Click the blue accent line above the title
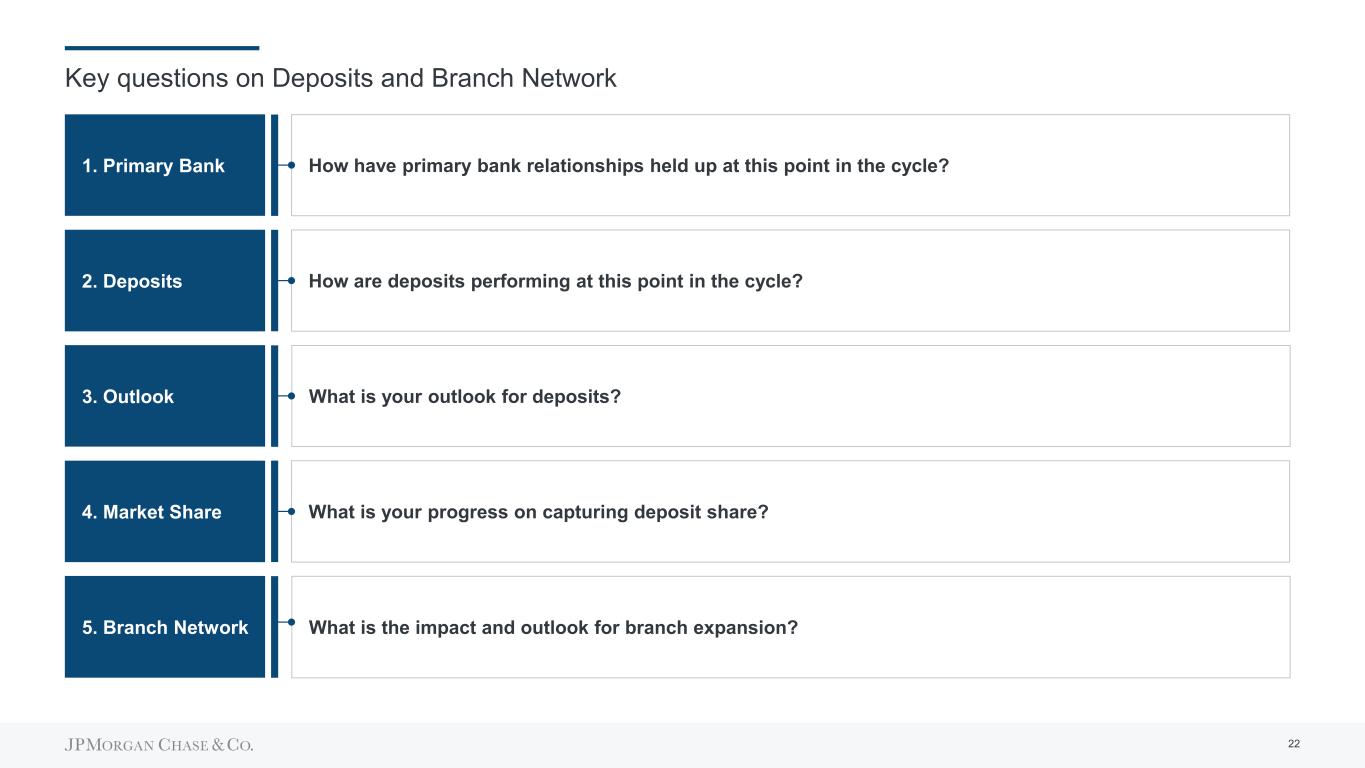1365x768 pixels. [162, 48]
